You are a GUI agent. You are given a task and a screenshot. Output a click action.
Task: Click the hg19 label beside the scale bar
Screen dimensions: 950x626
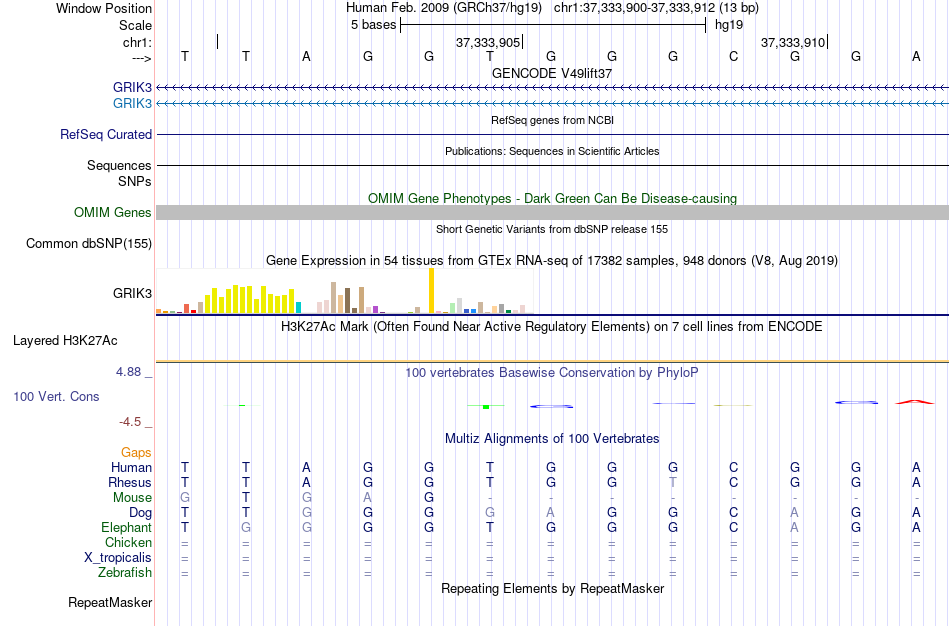point(729,25)
